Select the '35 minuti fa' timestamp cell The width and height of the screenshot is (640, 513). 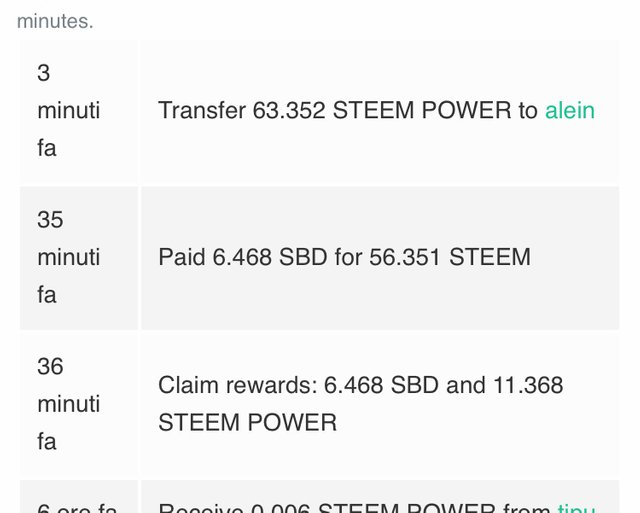[79, 258]
